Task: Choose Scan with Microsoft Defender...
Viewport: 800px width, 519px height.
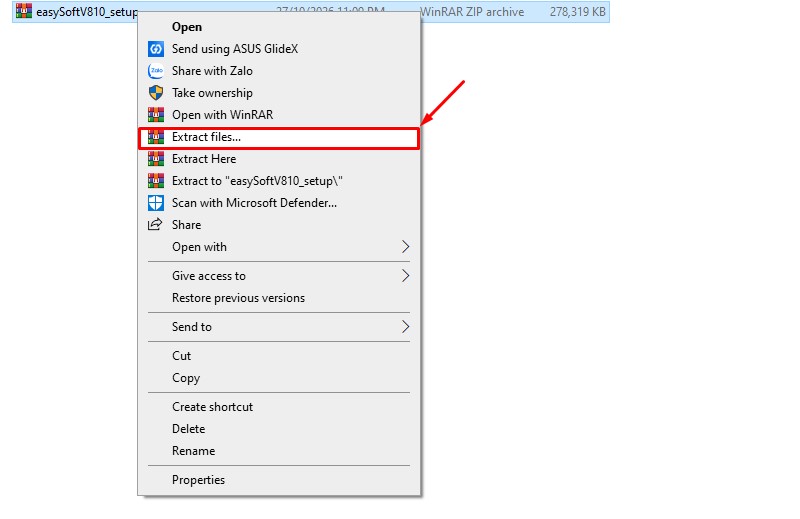Action: coord(279,203)
